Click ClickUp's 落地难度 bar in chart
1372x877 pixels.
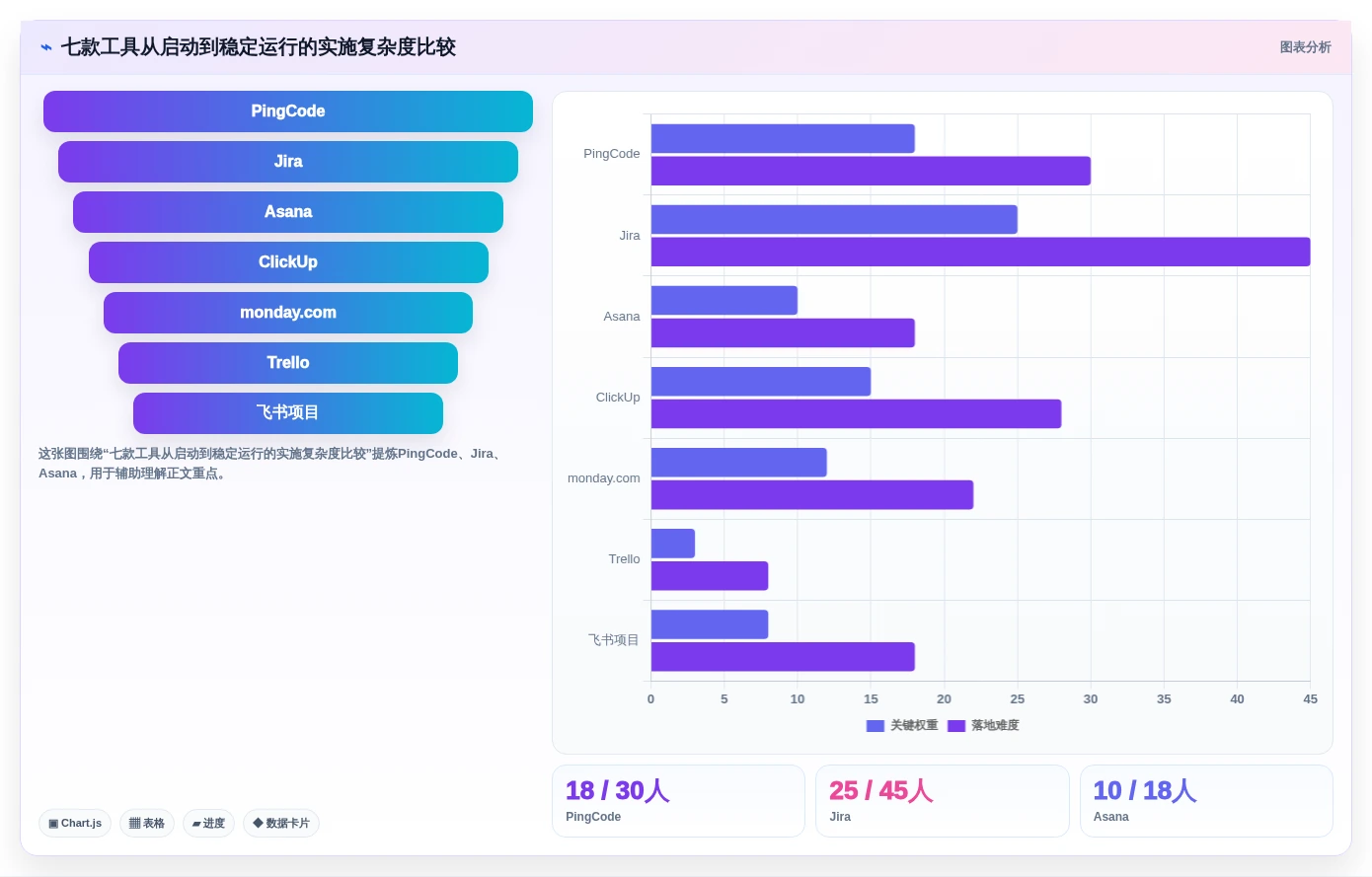pos(857,414)
